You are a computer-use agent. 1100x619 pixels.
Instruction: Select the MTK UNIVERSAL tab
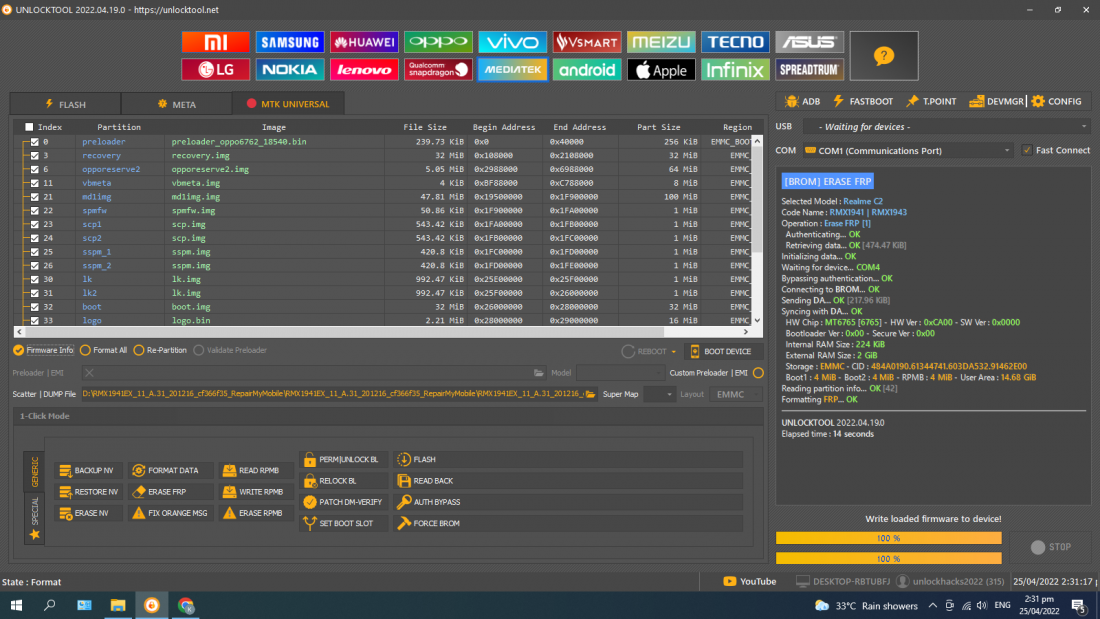(288, 104)
